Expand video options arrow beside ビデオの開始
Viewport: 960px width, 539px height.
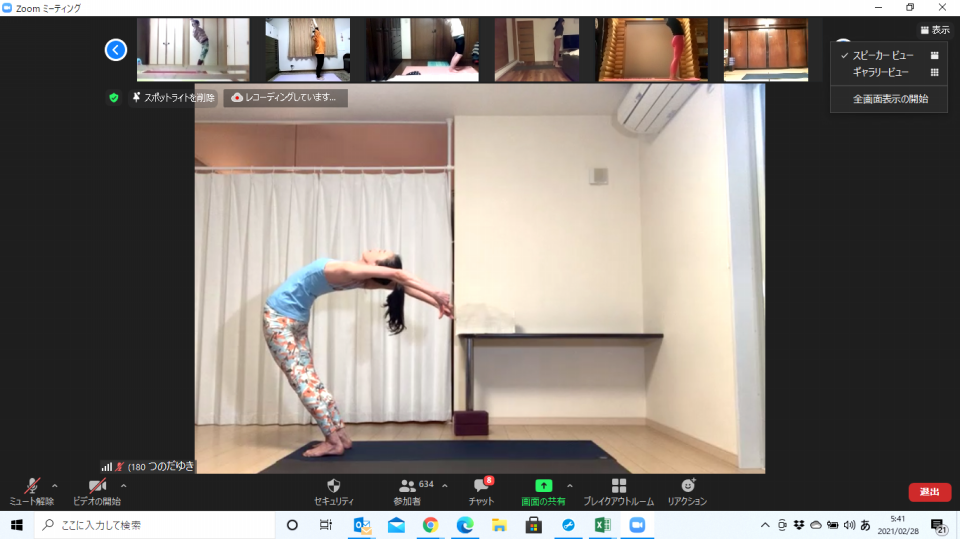click(124, 486)
